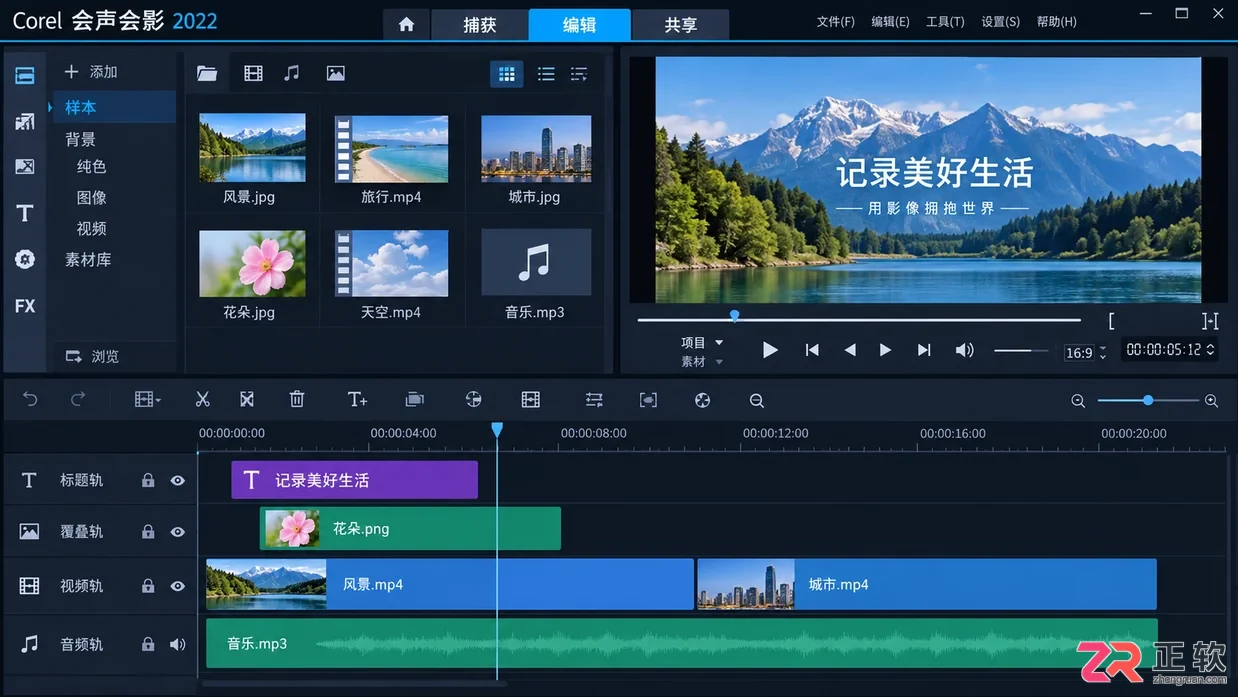The width and height of the screenshot is (1238, 697).
Task: Zoom in timeline with plus magnifier
Action: pyautogui.click(x=1211, y=401)
